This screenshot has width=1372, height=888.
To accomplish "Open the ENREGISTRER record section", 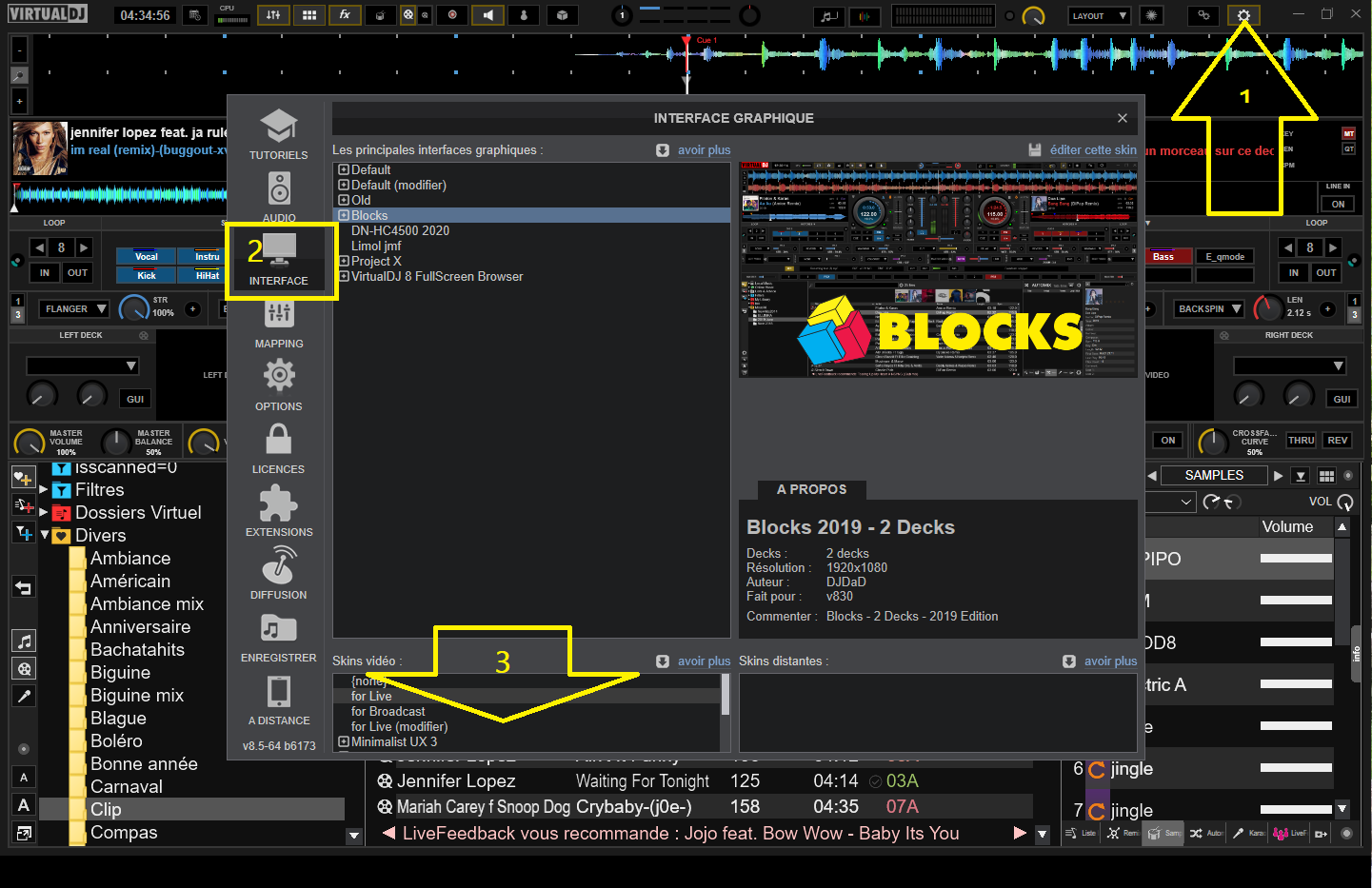I will (x=279, y=636).
